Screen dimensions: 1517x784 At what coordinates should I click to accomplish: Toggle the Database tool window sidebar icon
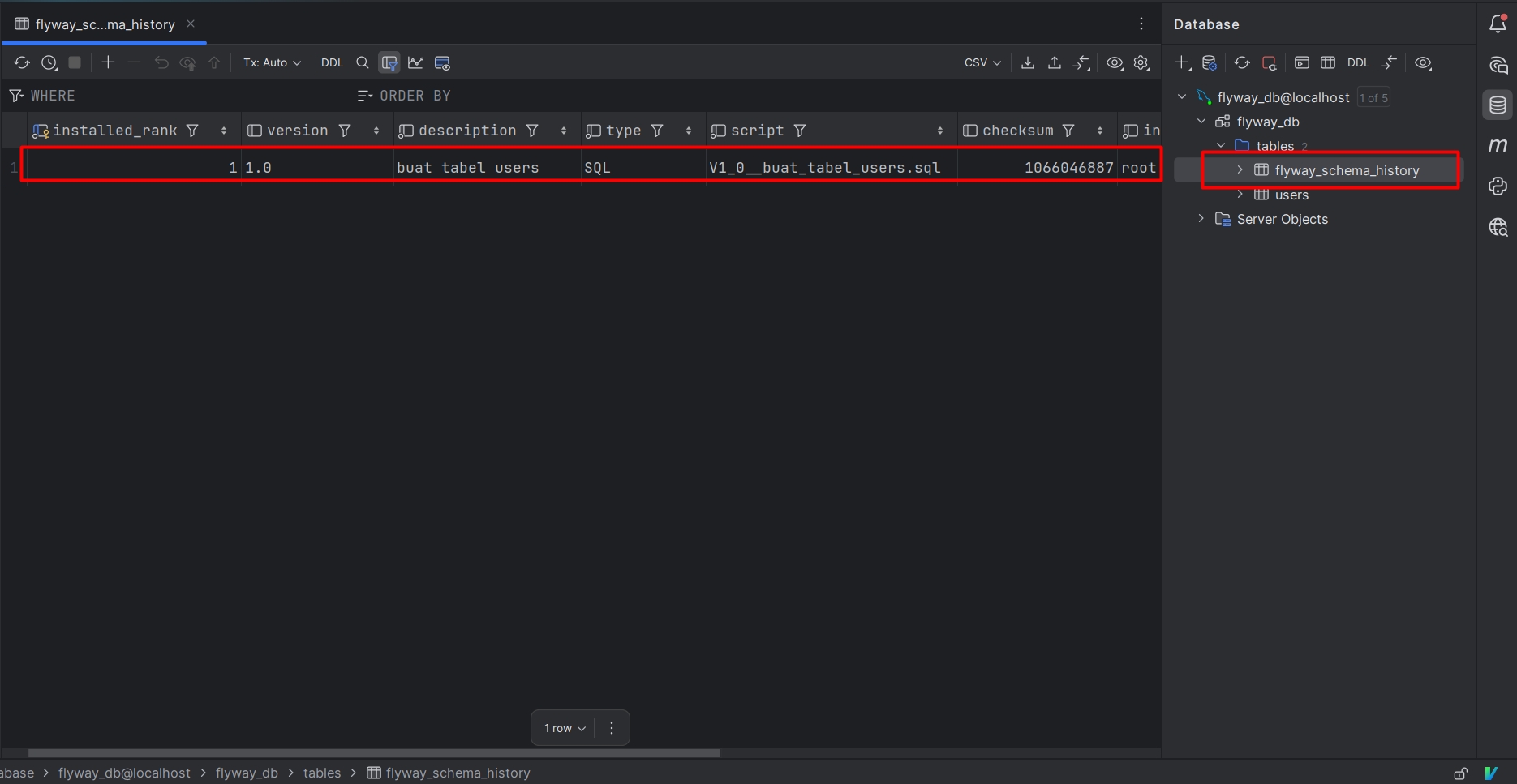(1498, 105)
